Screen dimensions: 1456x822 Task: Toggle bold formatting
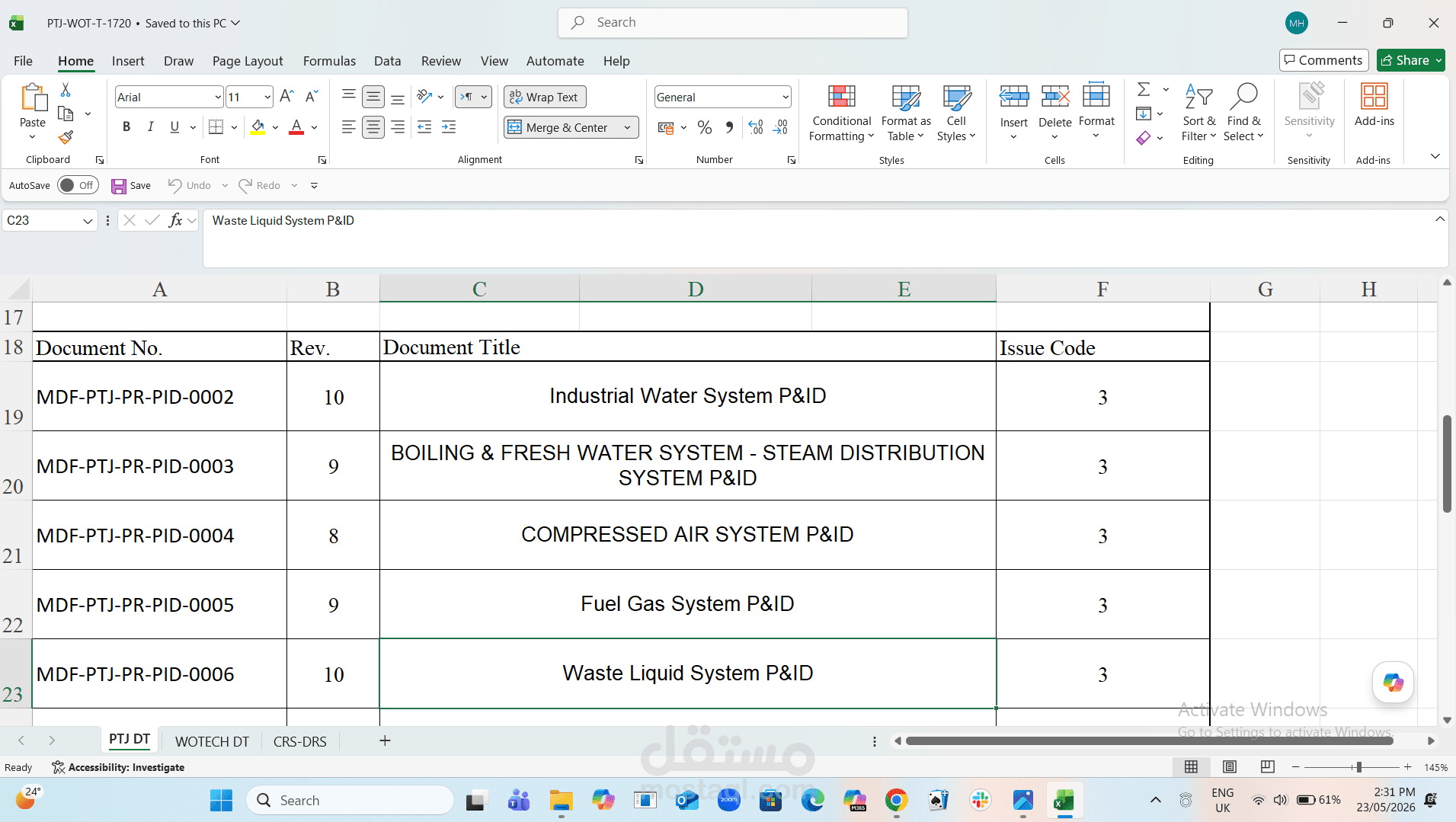(126, 127)
